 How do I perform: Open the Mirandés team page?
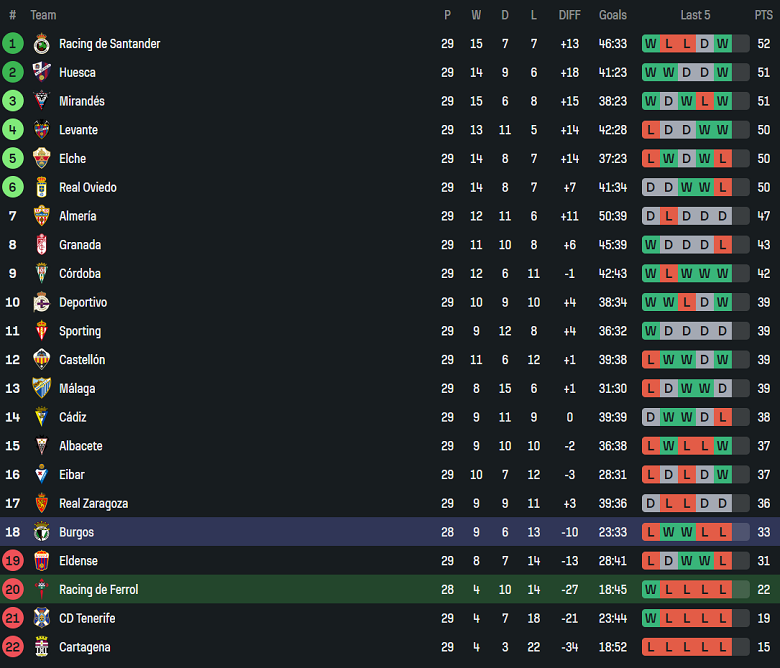coord(82,101)
